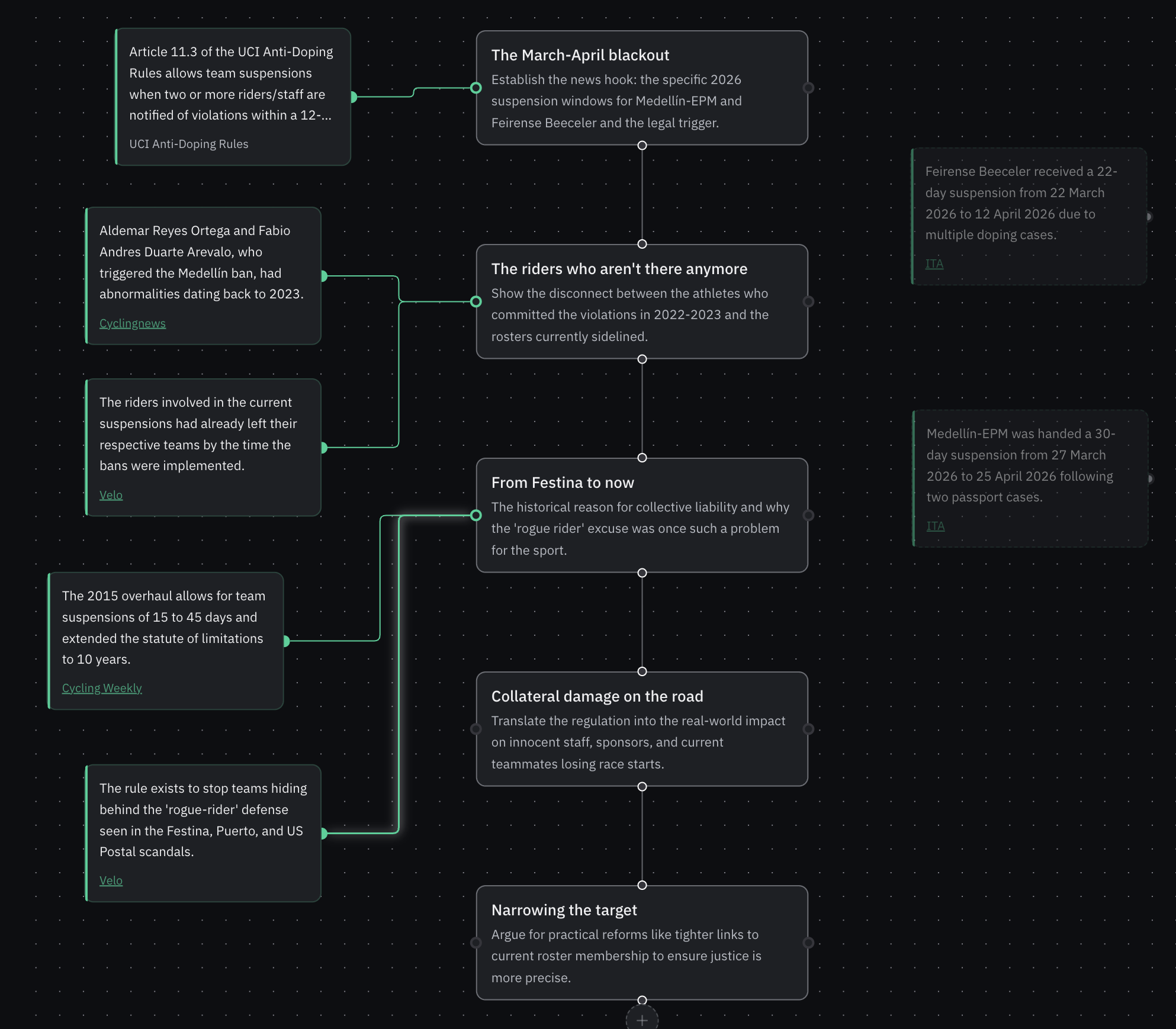The width and height of the screenshot is (1176, 1029).
Task: Click right connector handle of 'Narrowing the target'
Action: click(x=808, y=943)
